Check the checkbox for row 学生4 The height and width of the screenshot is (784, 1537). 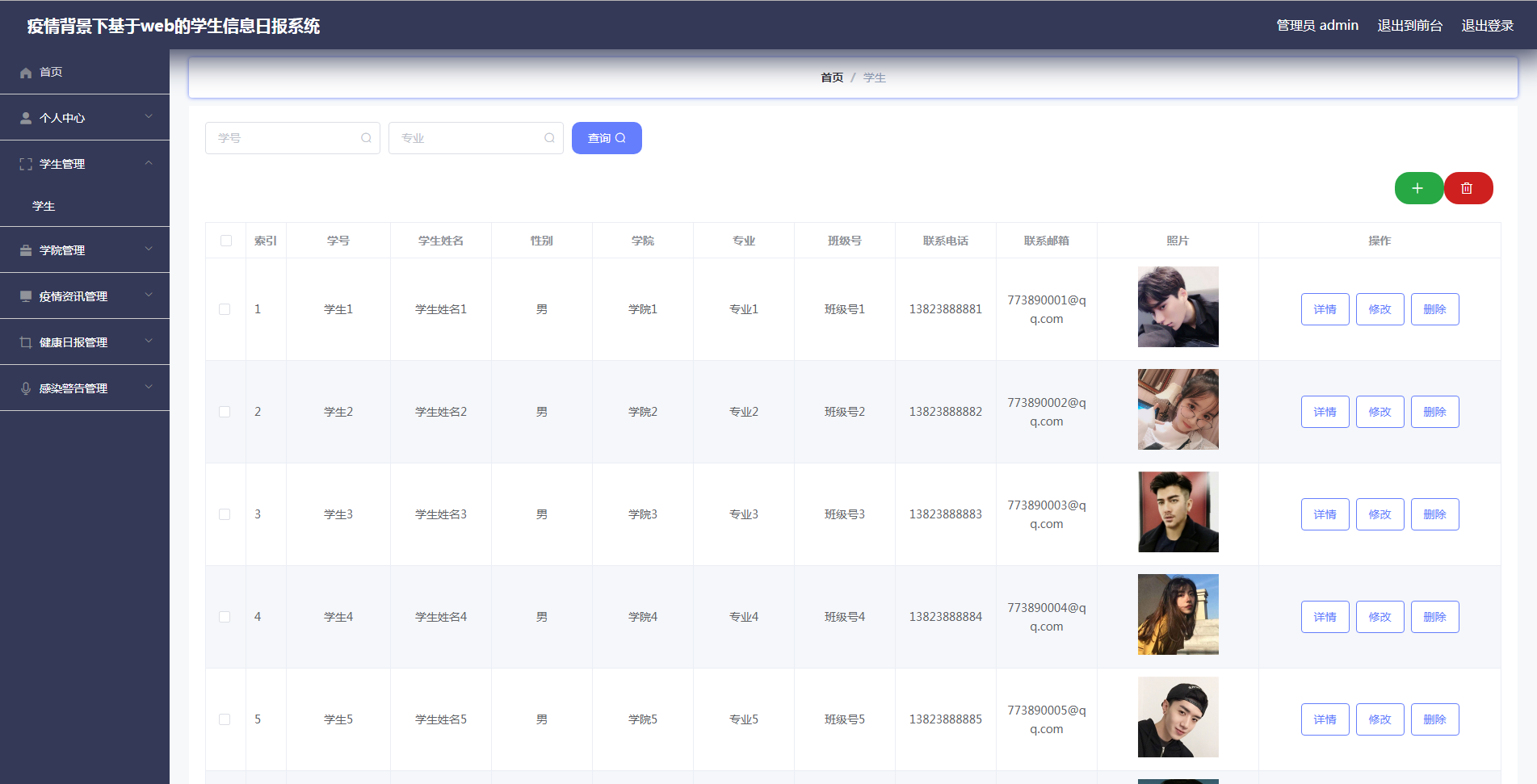[x=225, y=617]
